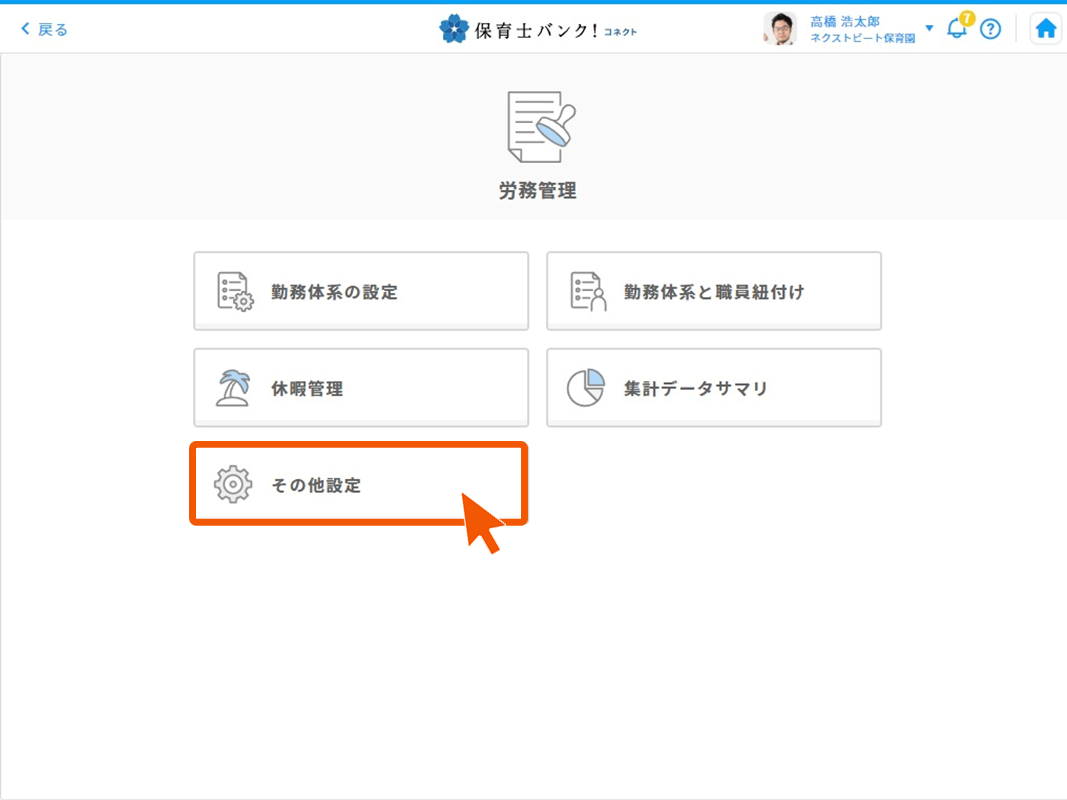The image size is (1067, 800).
Task: Click the pie chart icon for 集計データサマリ
Action: [x=586, y=388]
